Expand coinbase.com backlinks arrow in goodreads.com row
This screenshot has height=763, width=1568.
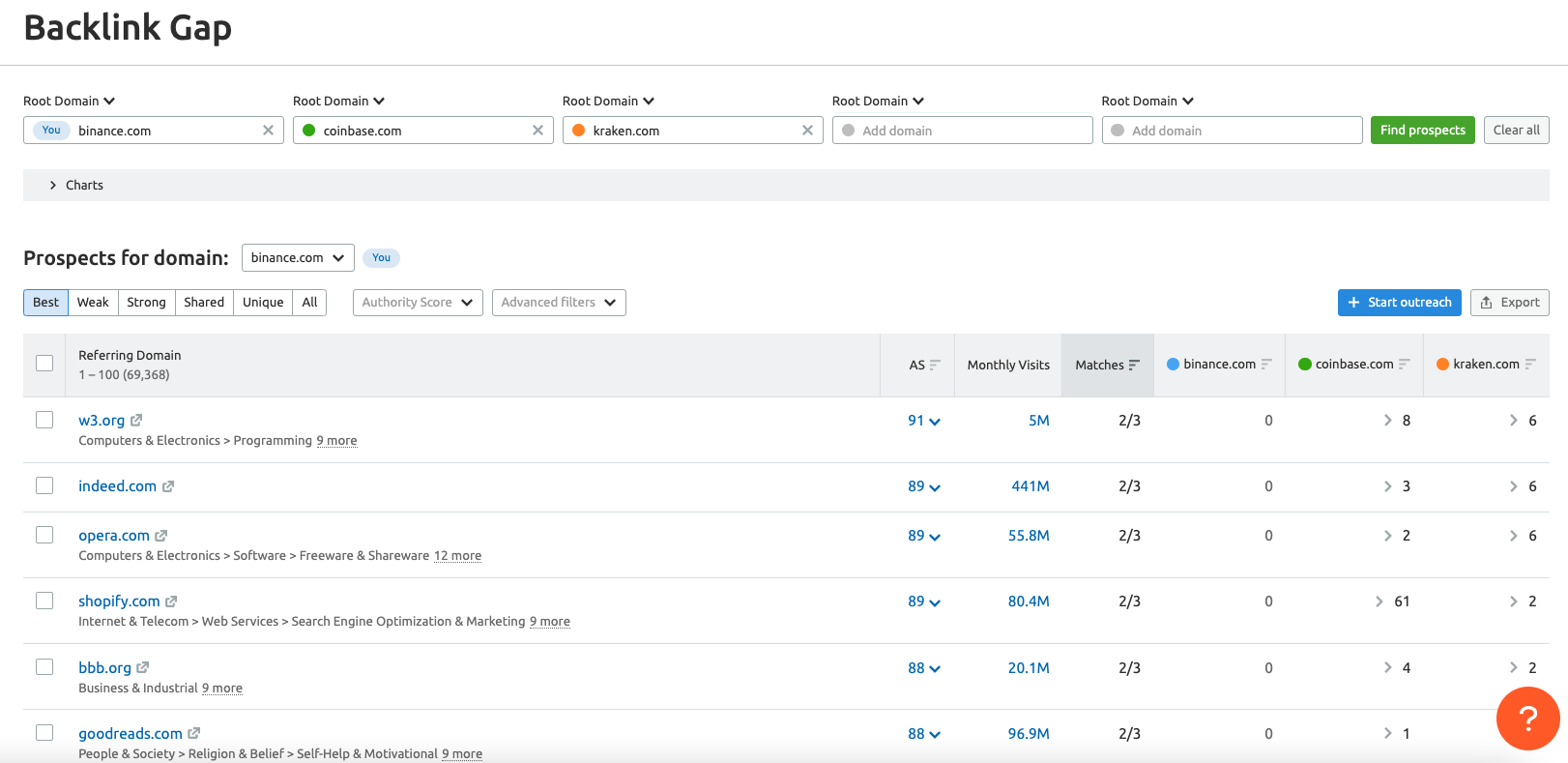[x=1388, y=734]
